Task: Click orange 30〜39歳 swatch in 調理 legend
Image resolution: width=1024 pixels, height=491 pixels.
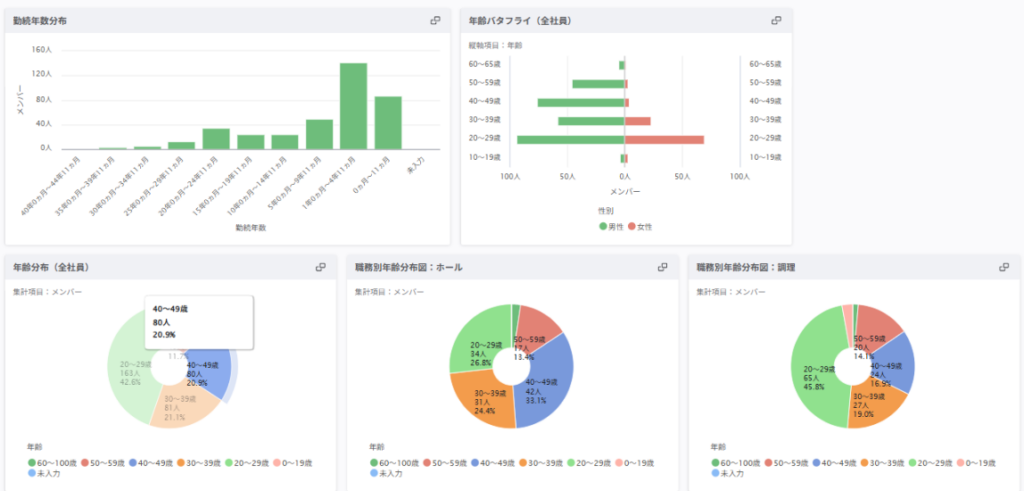Action: click(864, 463)
